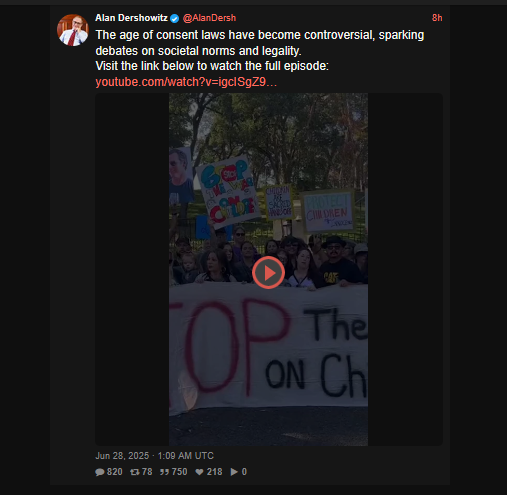Play the video with red play button
Image resolution: width=507 pixels, height=495 pixels.
coord(268,273)
